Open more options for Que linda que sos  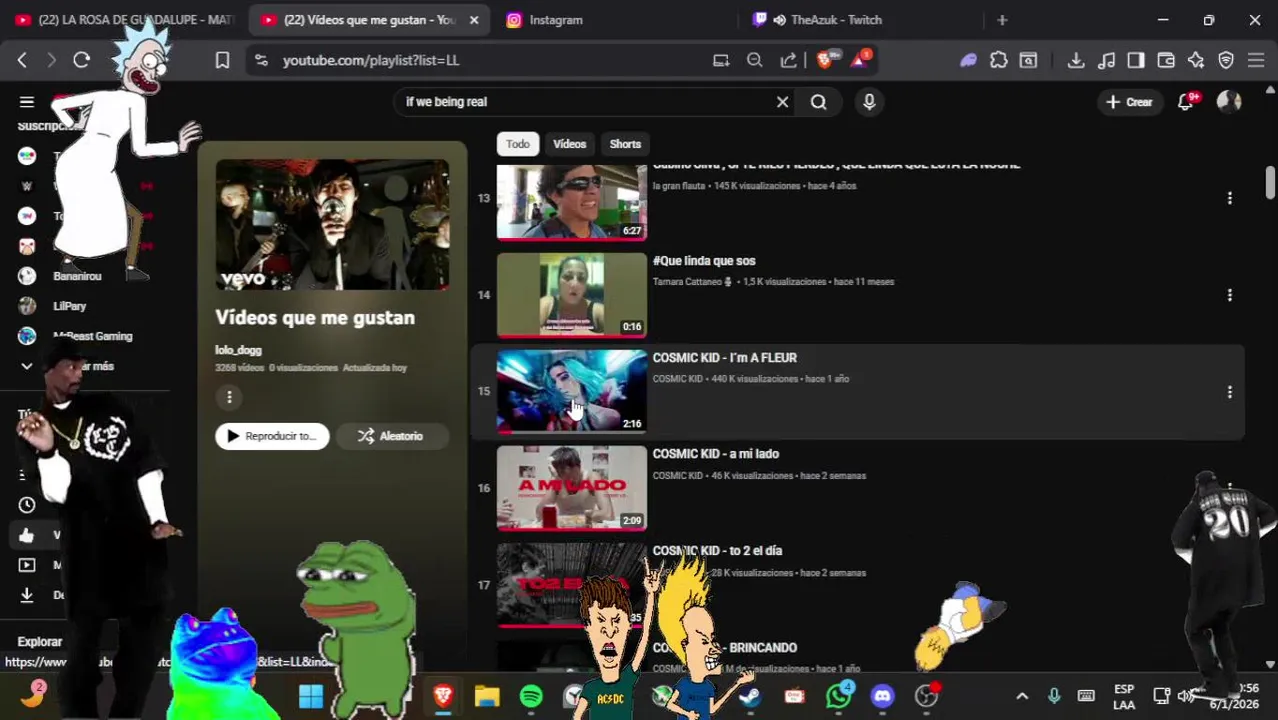pos(1230,295)
